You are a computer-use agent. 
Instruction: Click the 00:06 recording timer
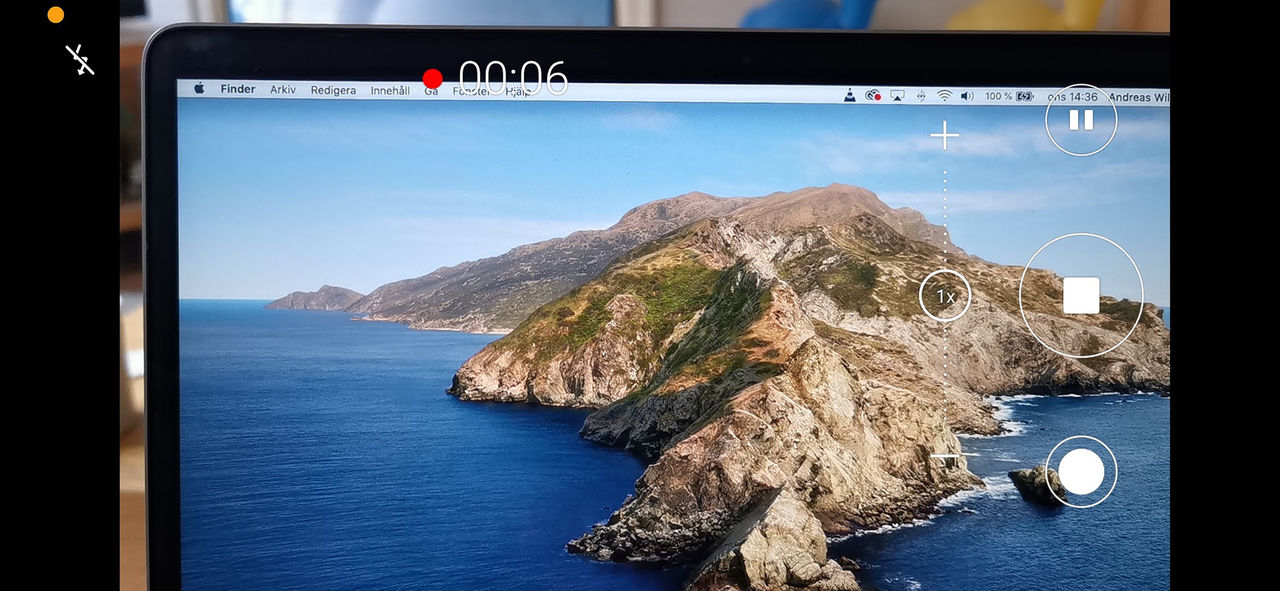pyautogui.click(x=513, y=78)
